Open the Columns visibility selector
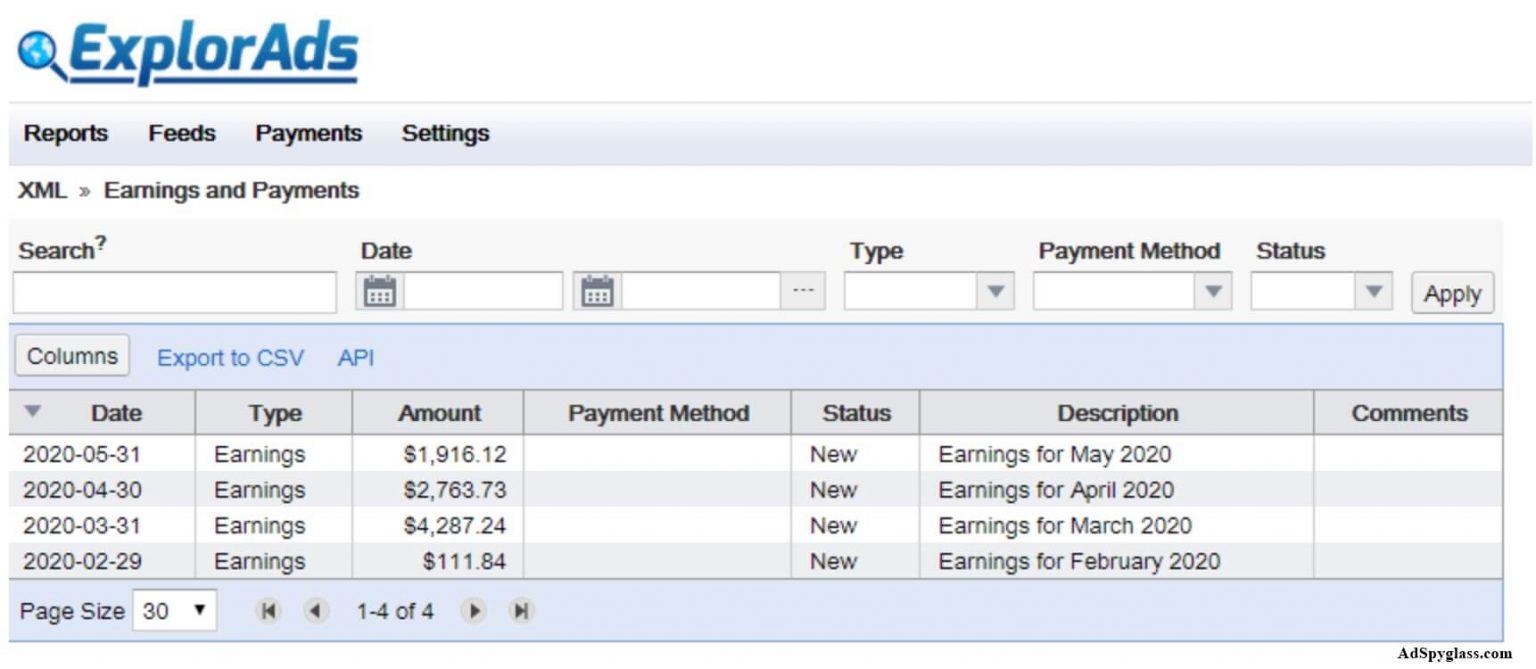The width and height of the screenshot is (1536, 669). pos(71,355)
